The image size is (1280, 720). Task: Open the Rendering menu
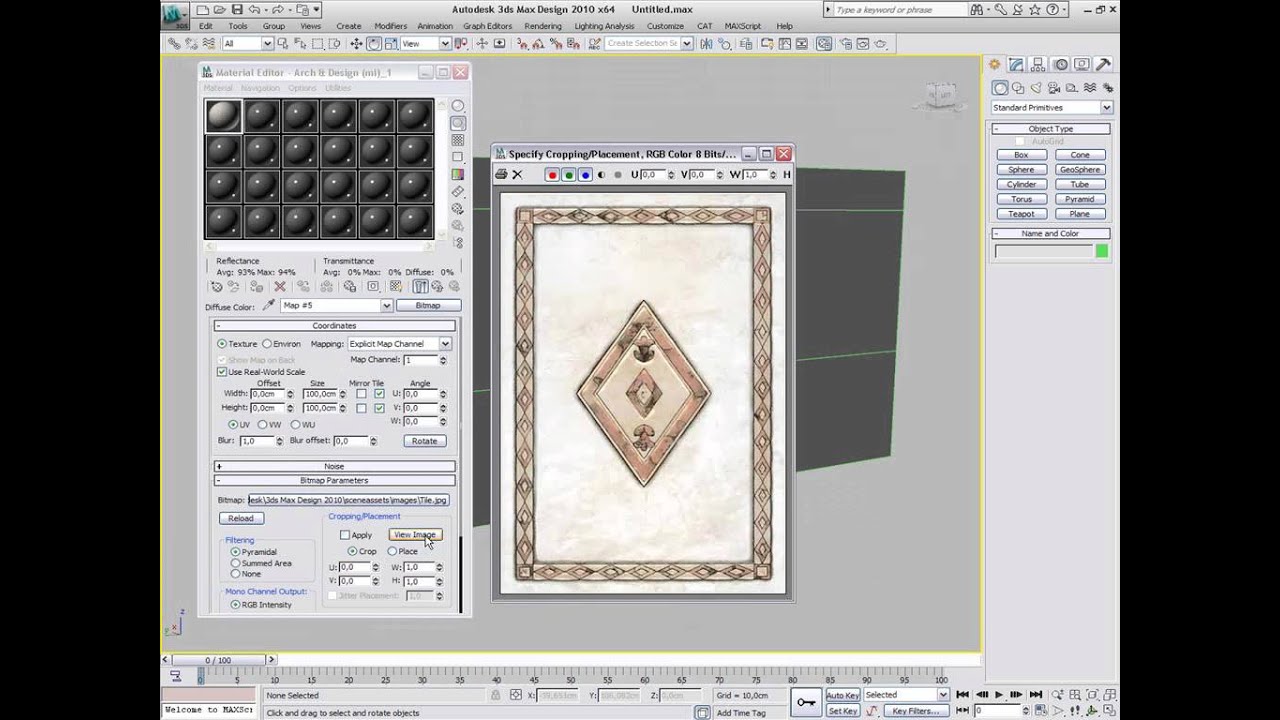click(x=543, y=26)
